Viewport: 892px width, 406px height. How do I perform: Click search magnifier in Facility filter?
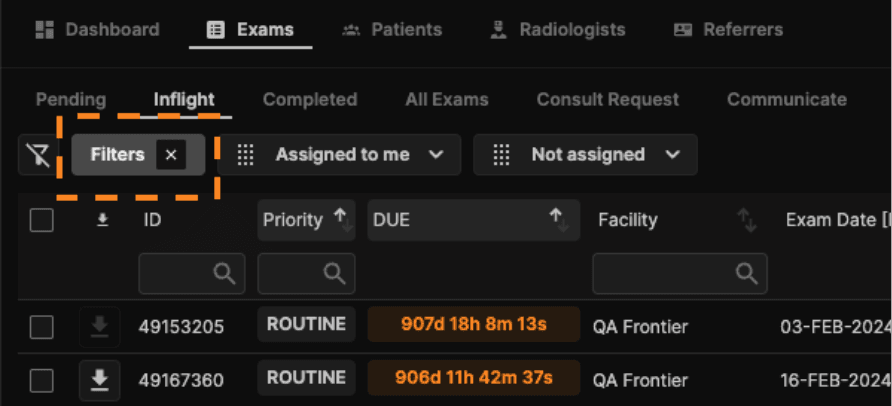[746, 274]
